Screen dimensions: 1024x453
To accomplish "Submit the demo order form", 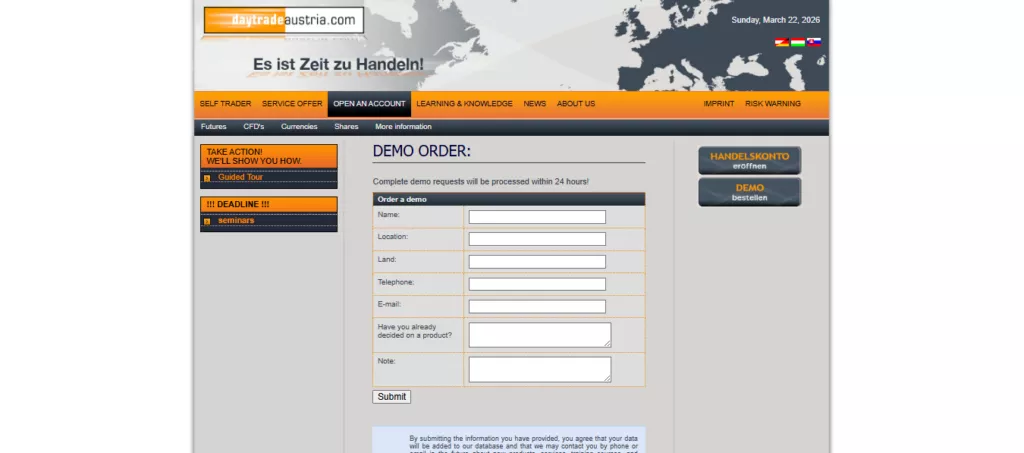I will (x=391, y=397).
